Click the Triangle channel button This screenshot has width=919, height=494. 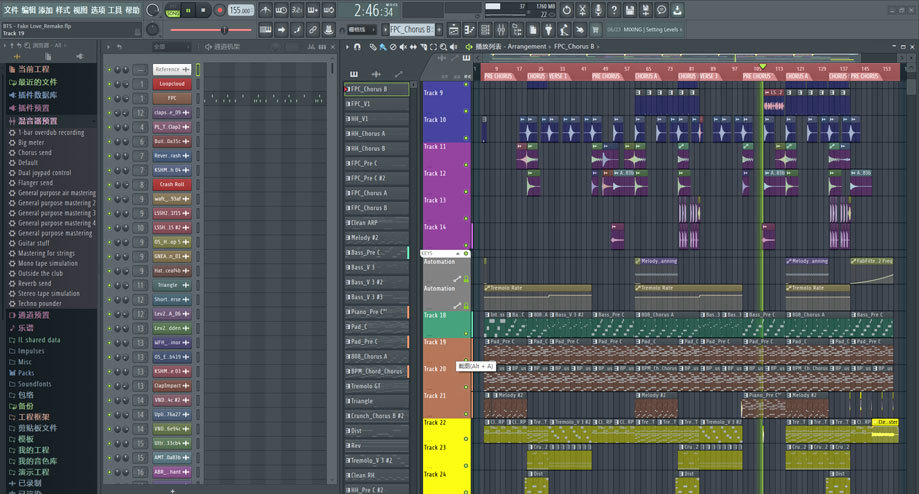[172, 285]
